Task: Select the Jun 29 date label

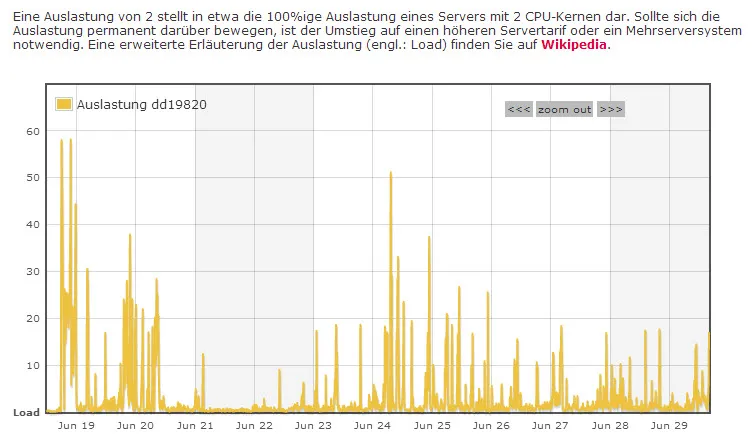Action: (x=669, y=425)
